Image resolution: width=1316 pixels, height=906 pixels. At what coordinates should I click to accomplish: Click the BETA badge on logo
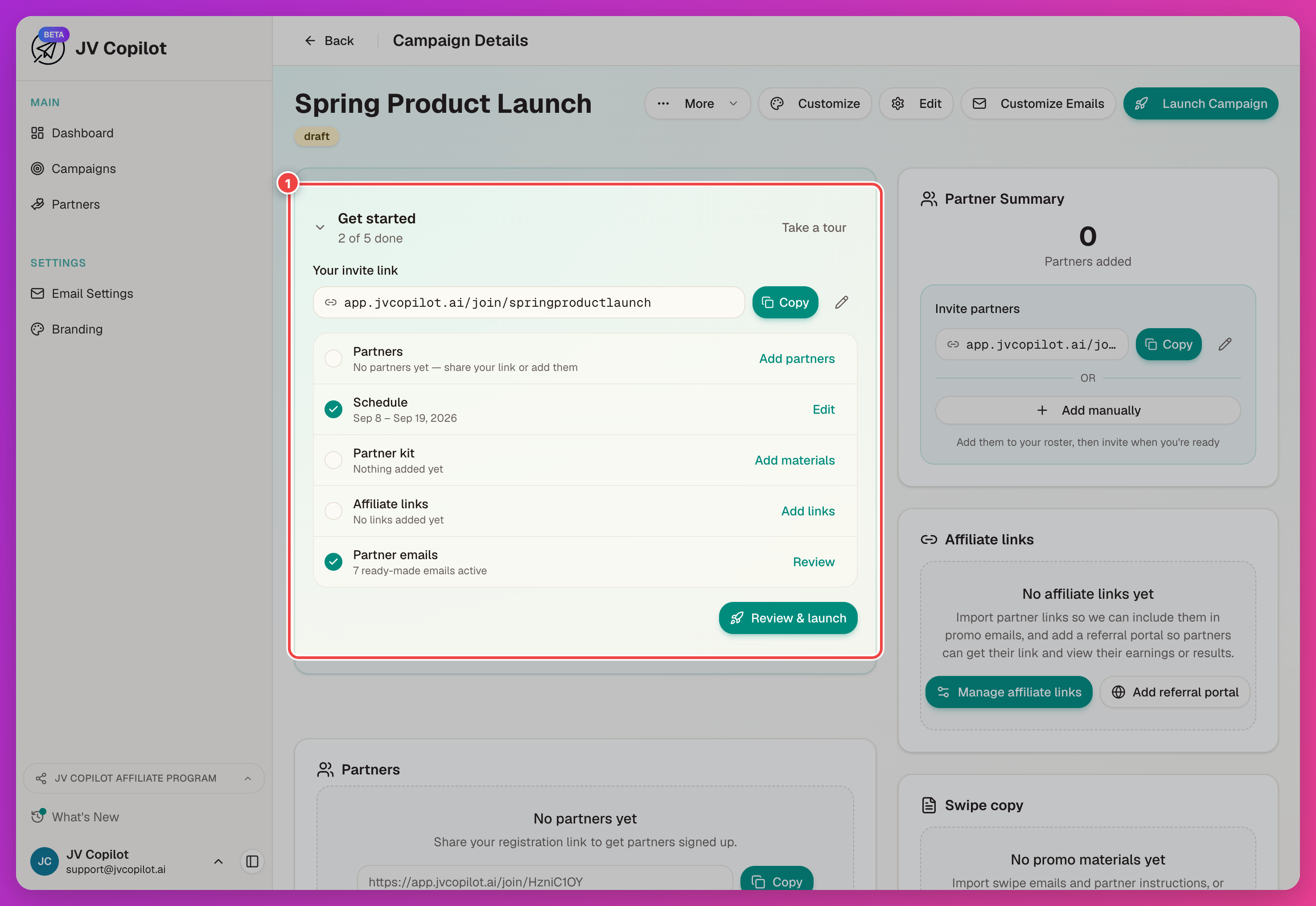[x=53, y=35]
